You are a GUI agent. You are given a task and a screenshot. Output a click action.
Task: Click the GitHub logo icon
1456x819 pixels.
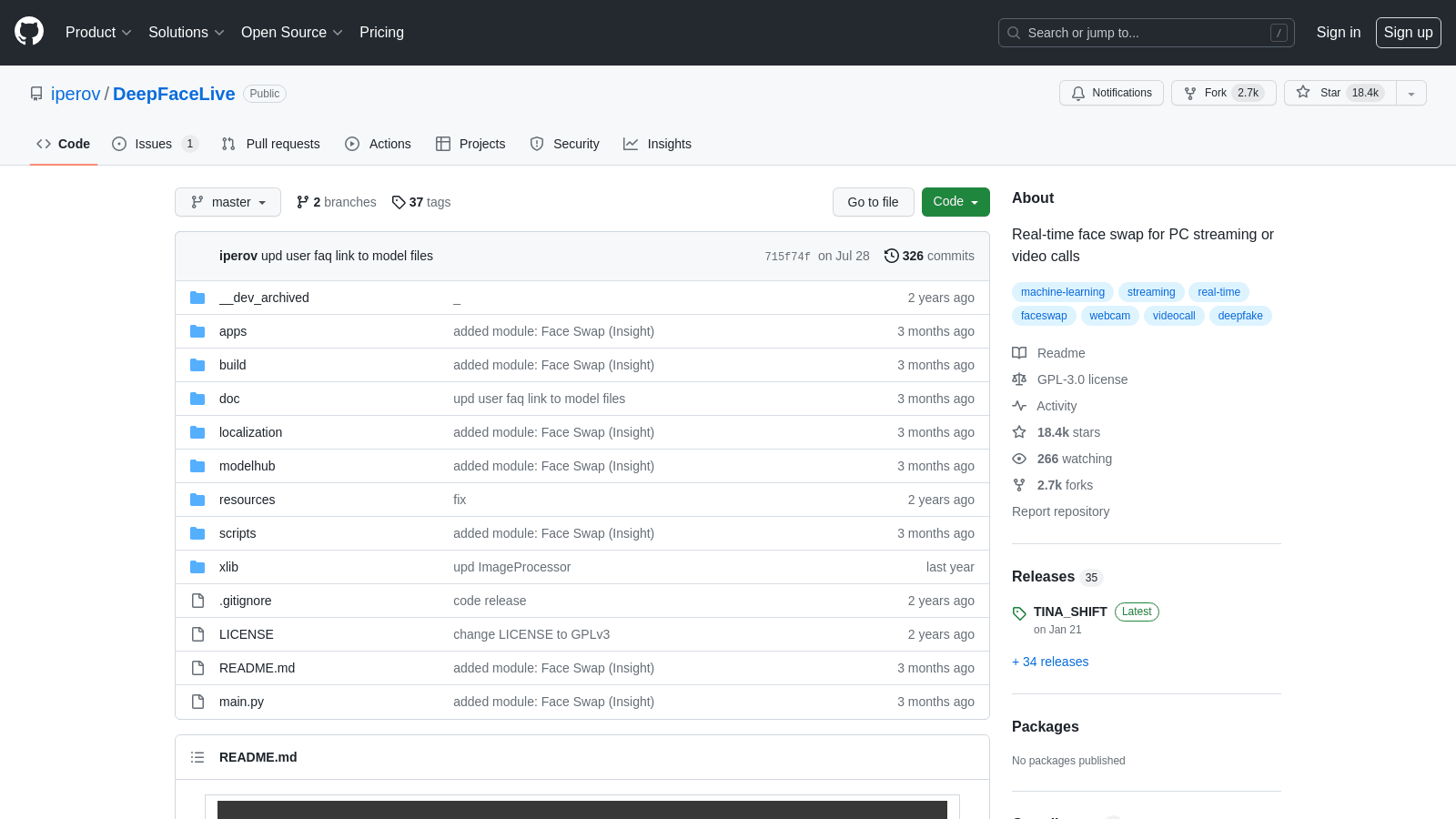tap(29, 32)
